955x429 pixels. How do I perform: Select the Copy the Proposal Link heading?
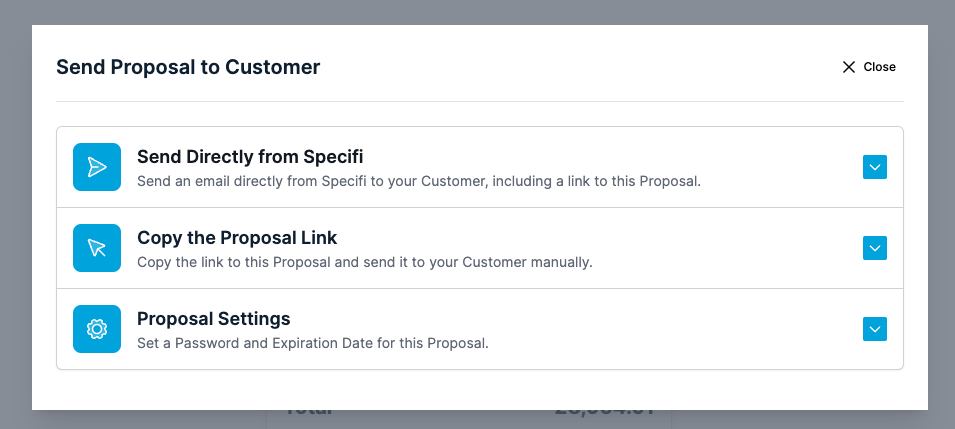click(237, 238)
